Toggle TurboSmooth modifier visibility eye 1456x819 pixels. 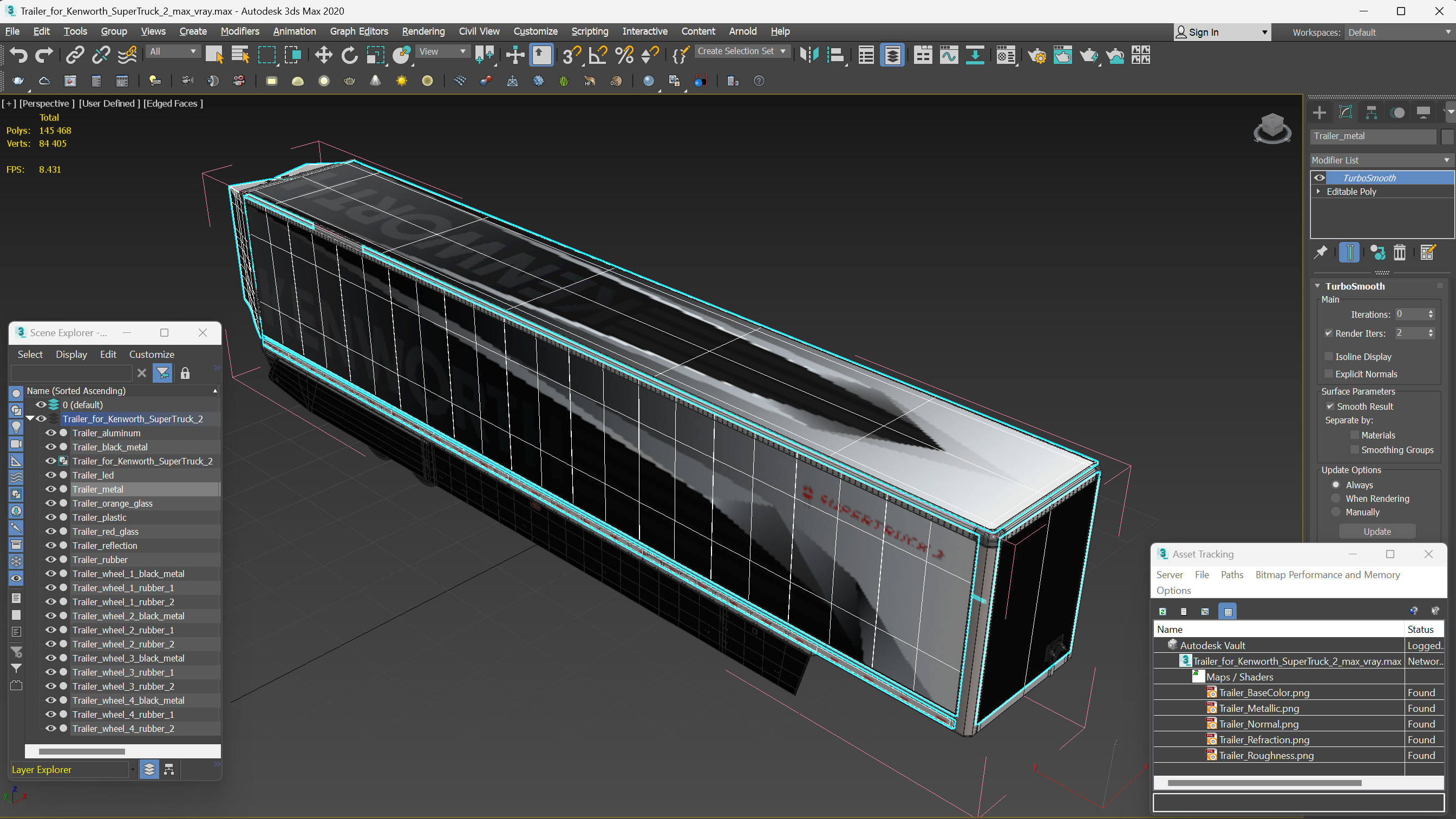click(1319, 178)
